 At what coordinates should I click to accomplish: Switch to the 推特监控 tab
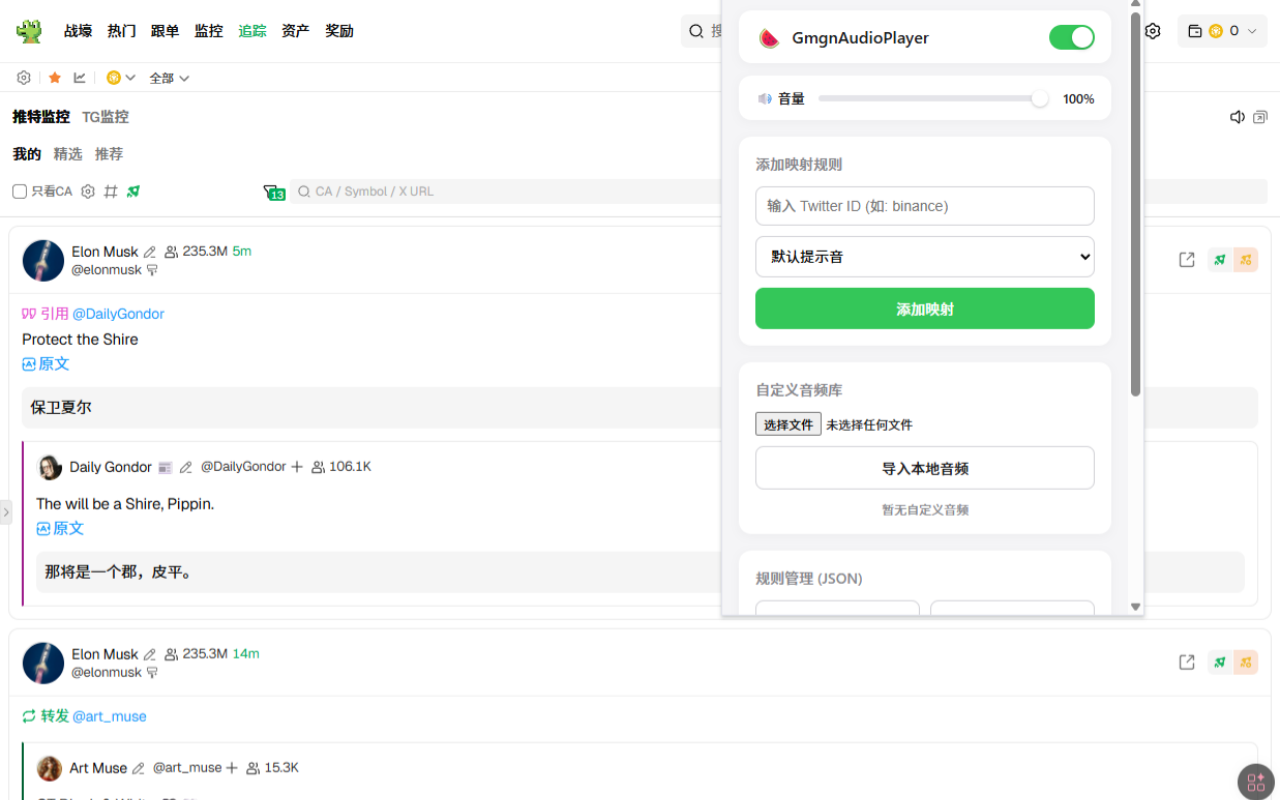[41, 117]
